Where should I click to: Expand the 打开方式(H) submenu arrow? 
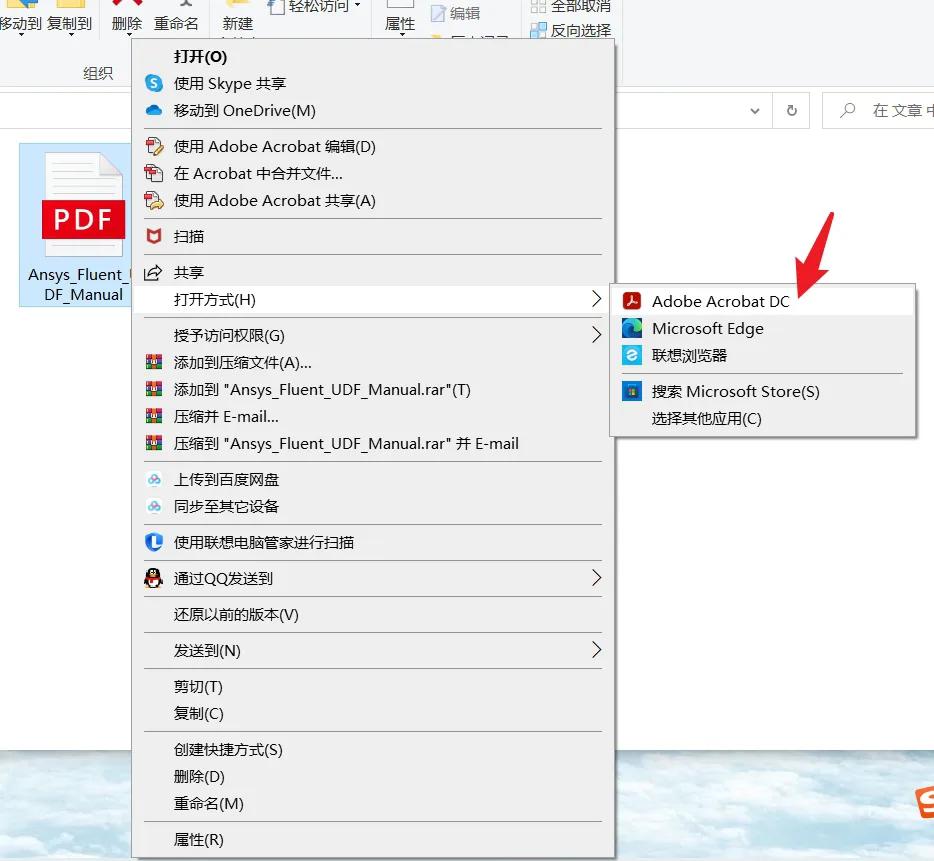pos(596,299)
